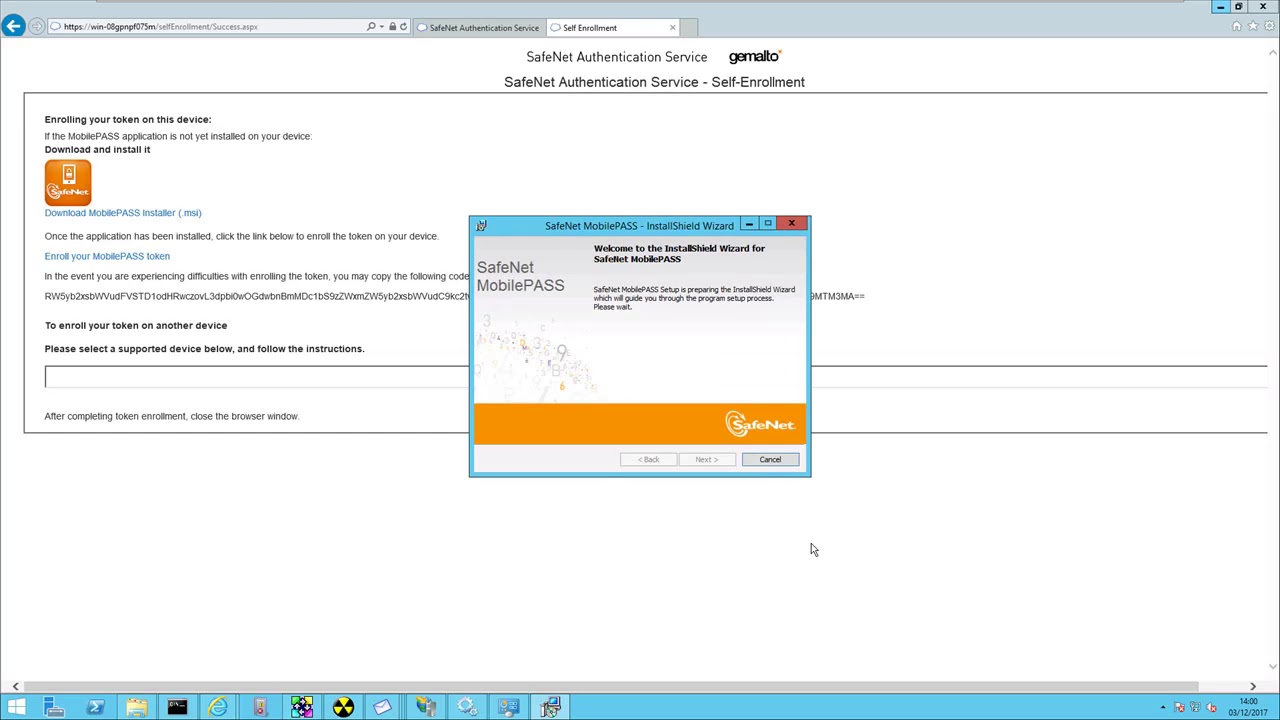Open the Windows Start button
This screenshot has height=720, width=1280.
[16, 708]
